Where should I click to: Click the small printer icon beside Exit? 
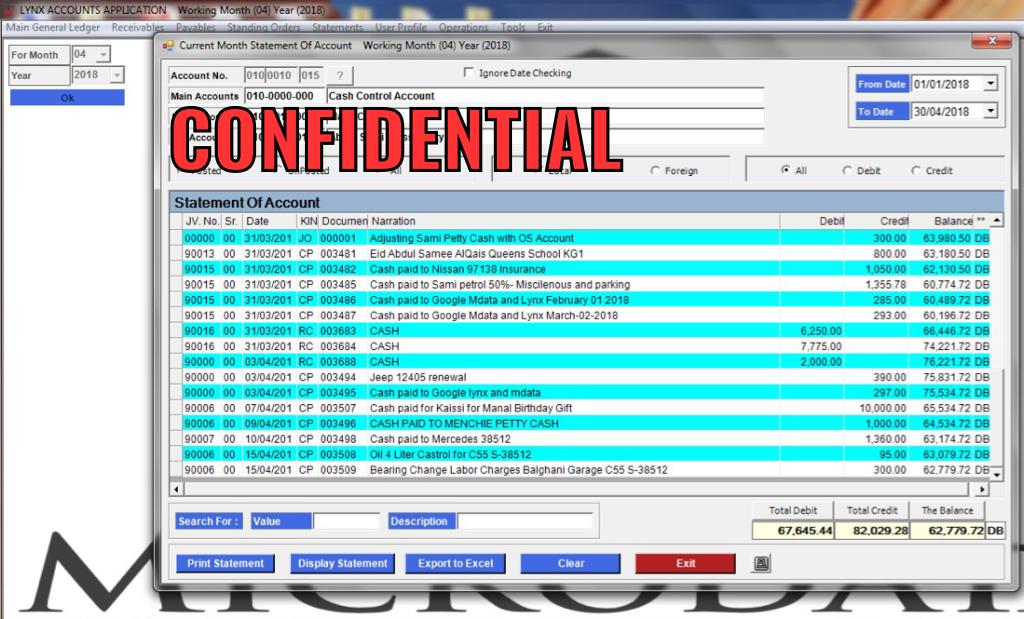(761, 563)
